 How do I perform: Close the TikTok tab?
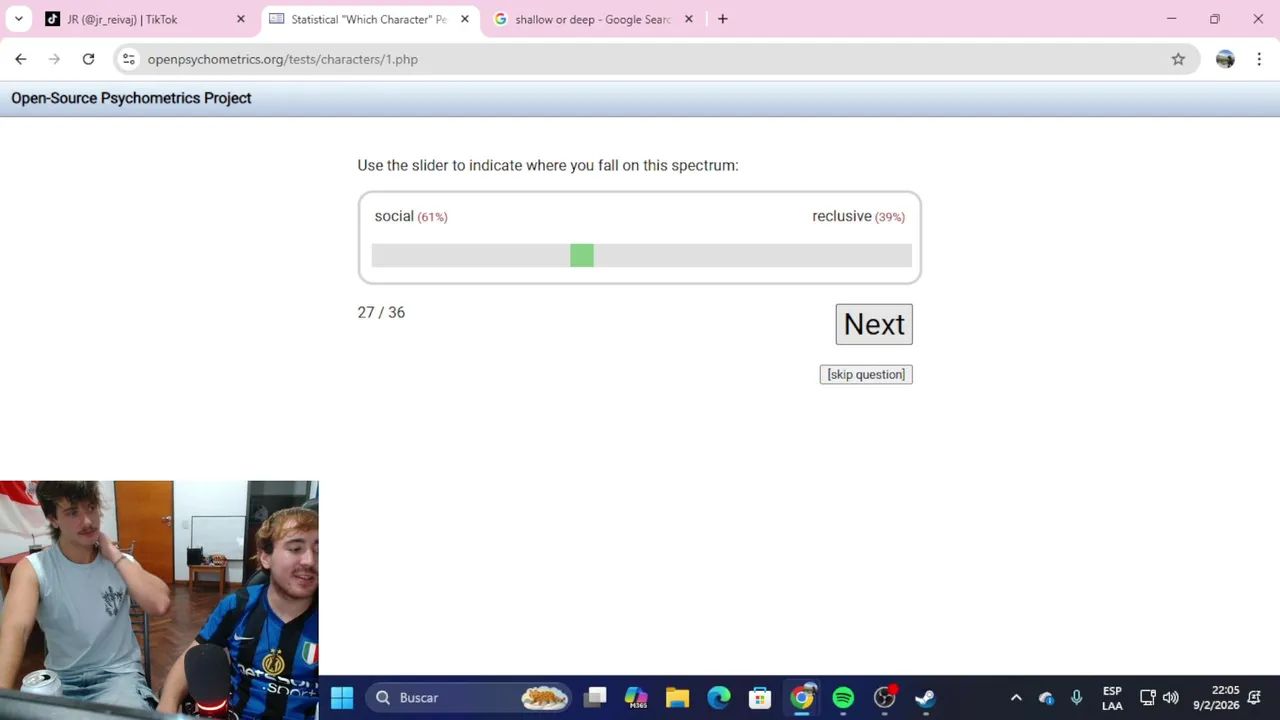coord(240,19)
